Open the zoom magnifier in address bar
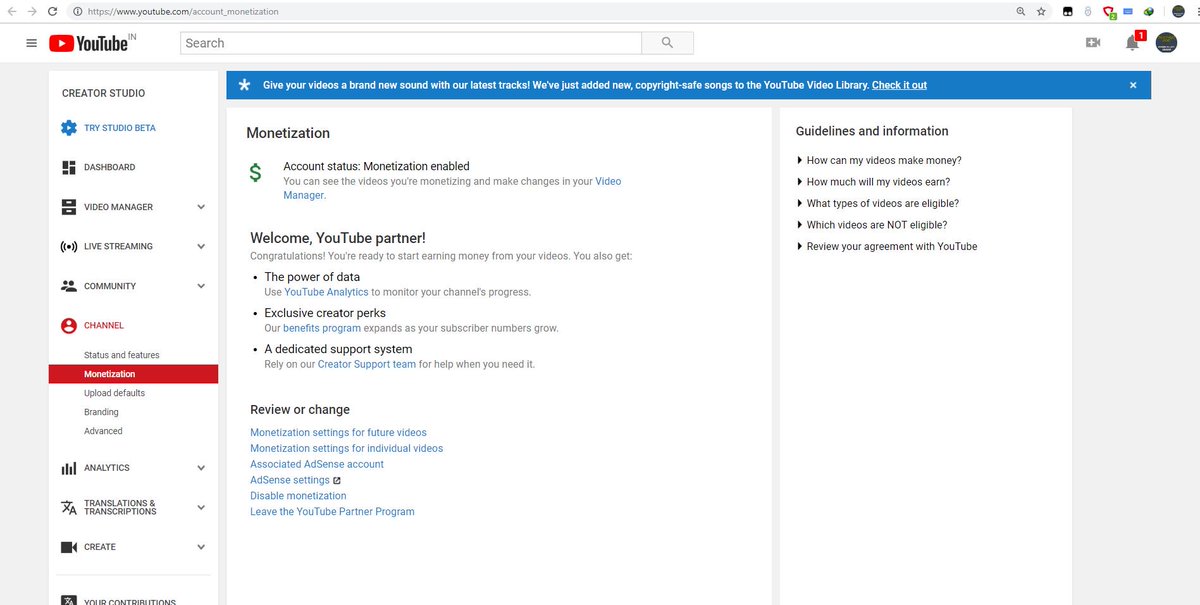Image resolution: width=1200 pixels, height=605 pixels. point(1020,12)
